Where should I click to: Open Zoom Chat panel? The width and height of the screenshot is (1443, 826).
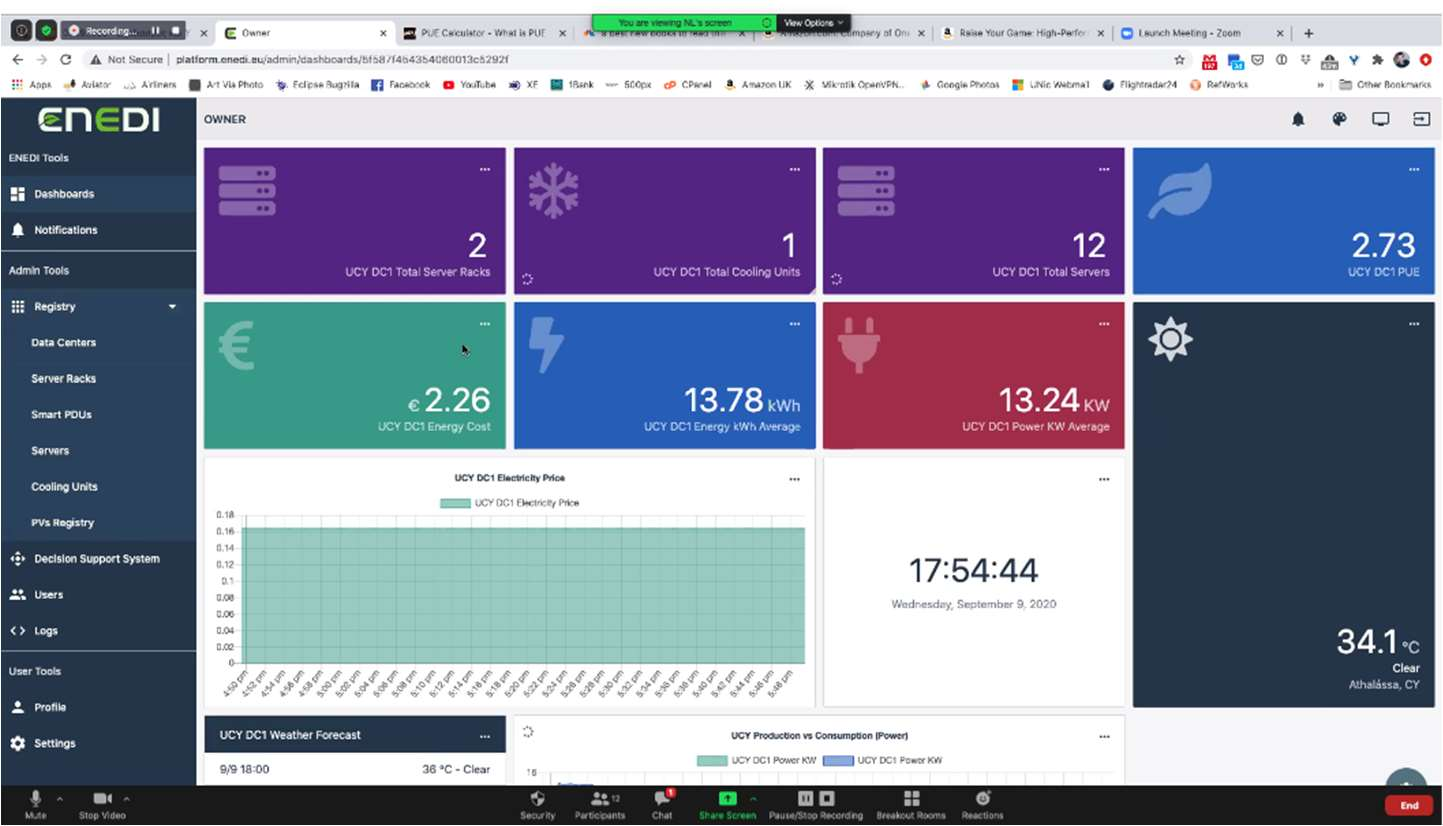click(662, 799)
